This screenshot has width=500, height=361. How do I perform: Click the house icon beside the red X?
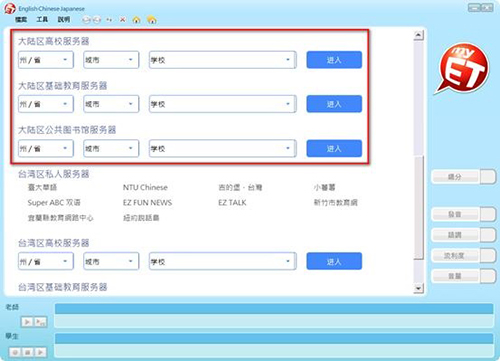(136, 20)
